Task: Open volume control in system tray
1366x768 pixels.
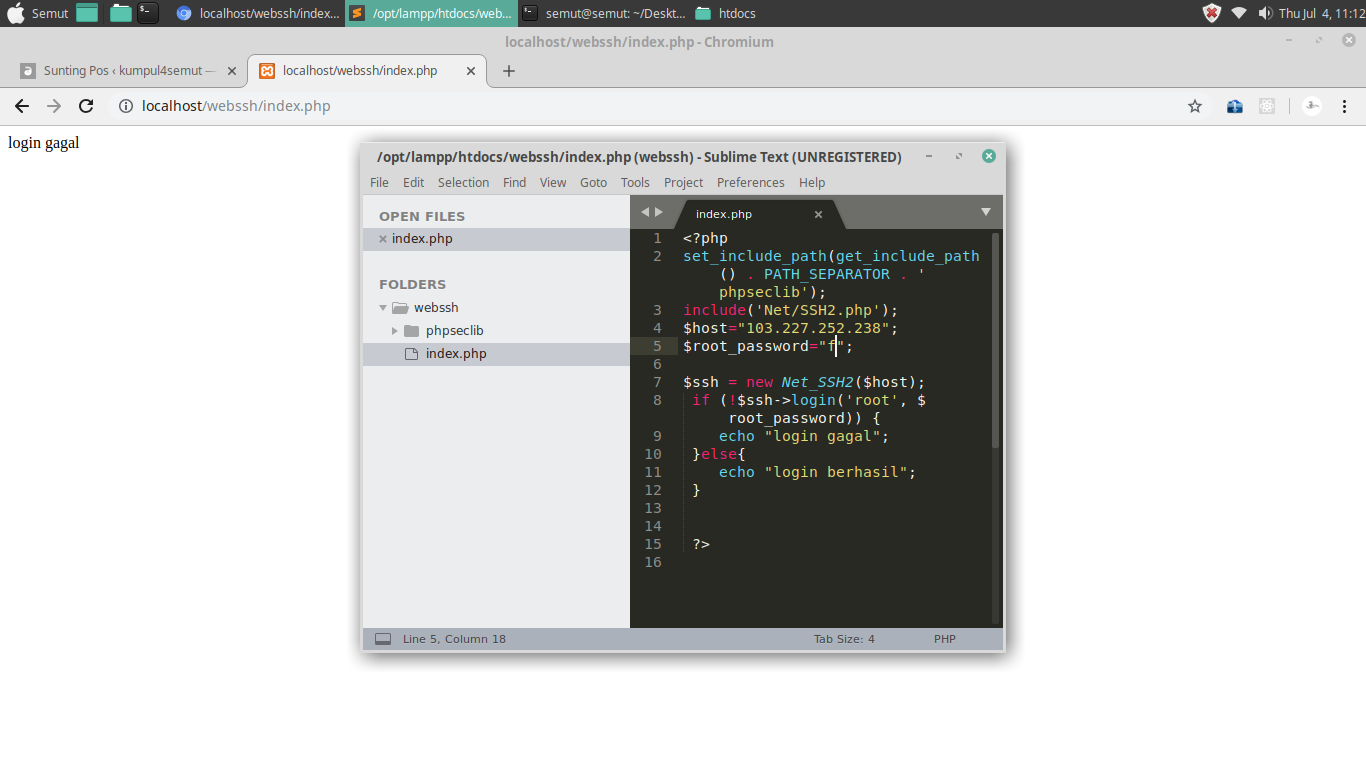Action: point(1265,13)
